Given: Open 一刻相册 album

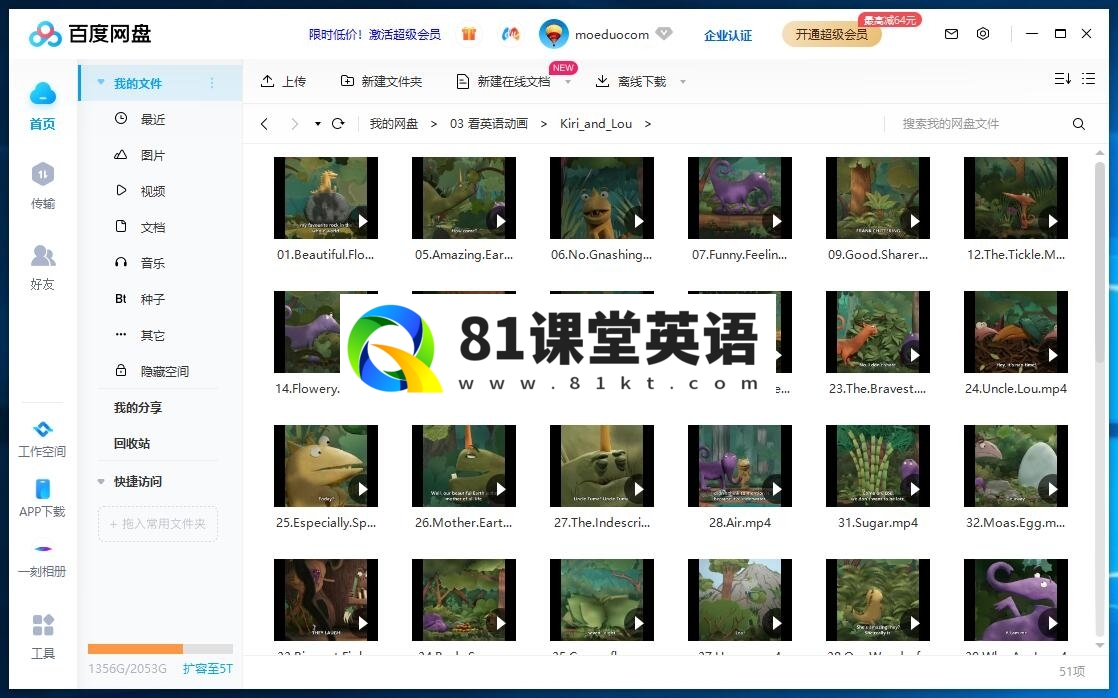Looking at the screenshot, I should [42, 560].
